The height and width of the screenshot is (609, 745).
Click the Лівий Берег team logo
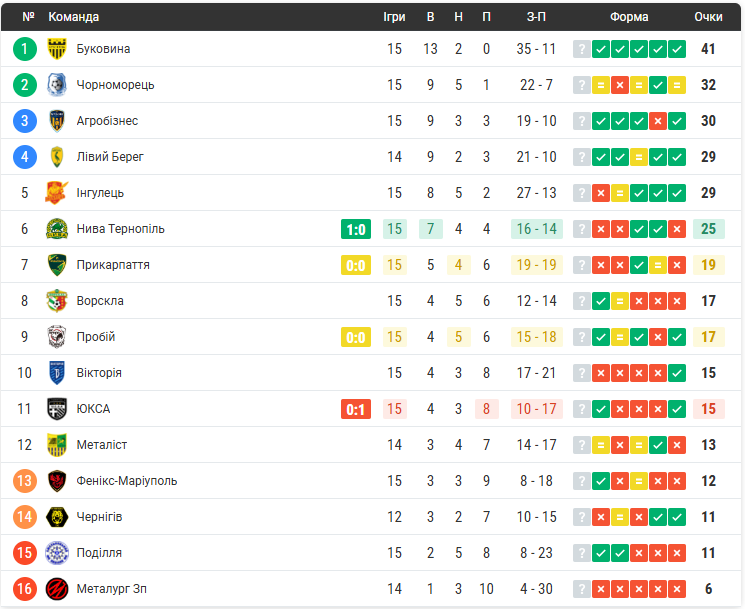[x=57, y=157]
